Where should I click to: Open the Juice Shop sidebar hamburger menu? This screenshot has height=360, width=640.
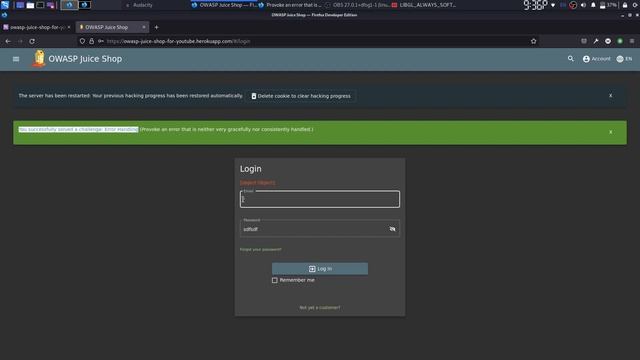click(x=16, y=59)
